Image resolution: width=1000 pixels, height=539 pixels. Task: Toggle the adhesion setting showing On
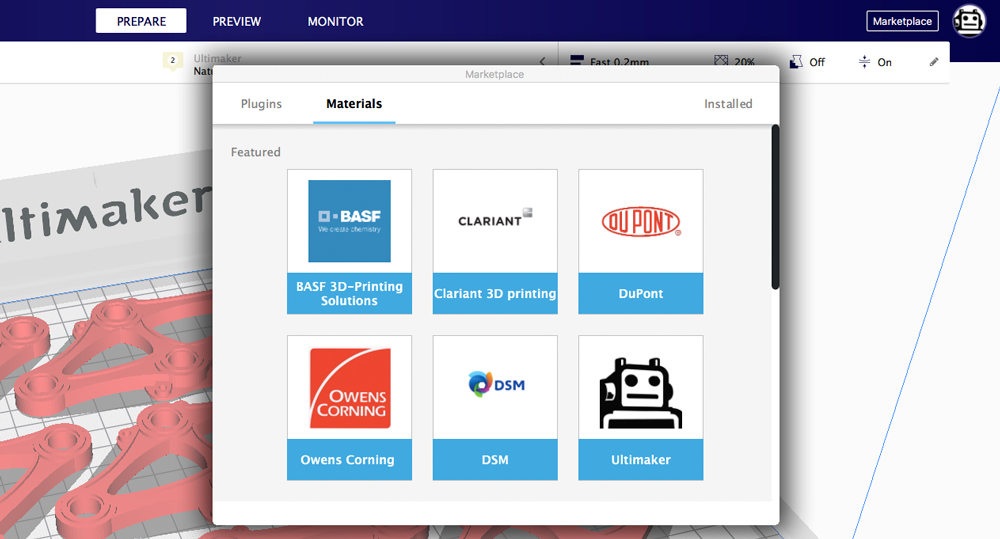pos(874,62)
